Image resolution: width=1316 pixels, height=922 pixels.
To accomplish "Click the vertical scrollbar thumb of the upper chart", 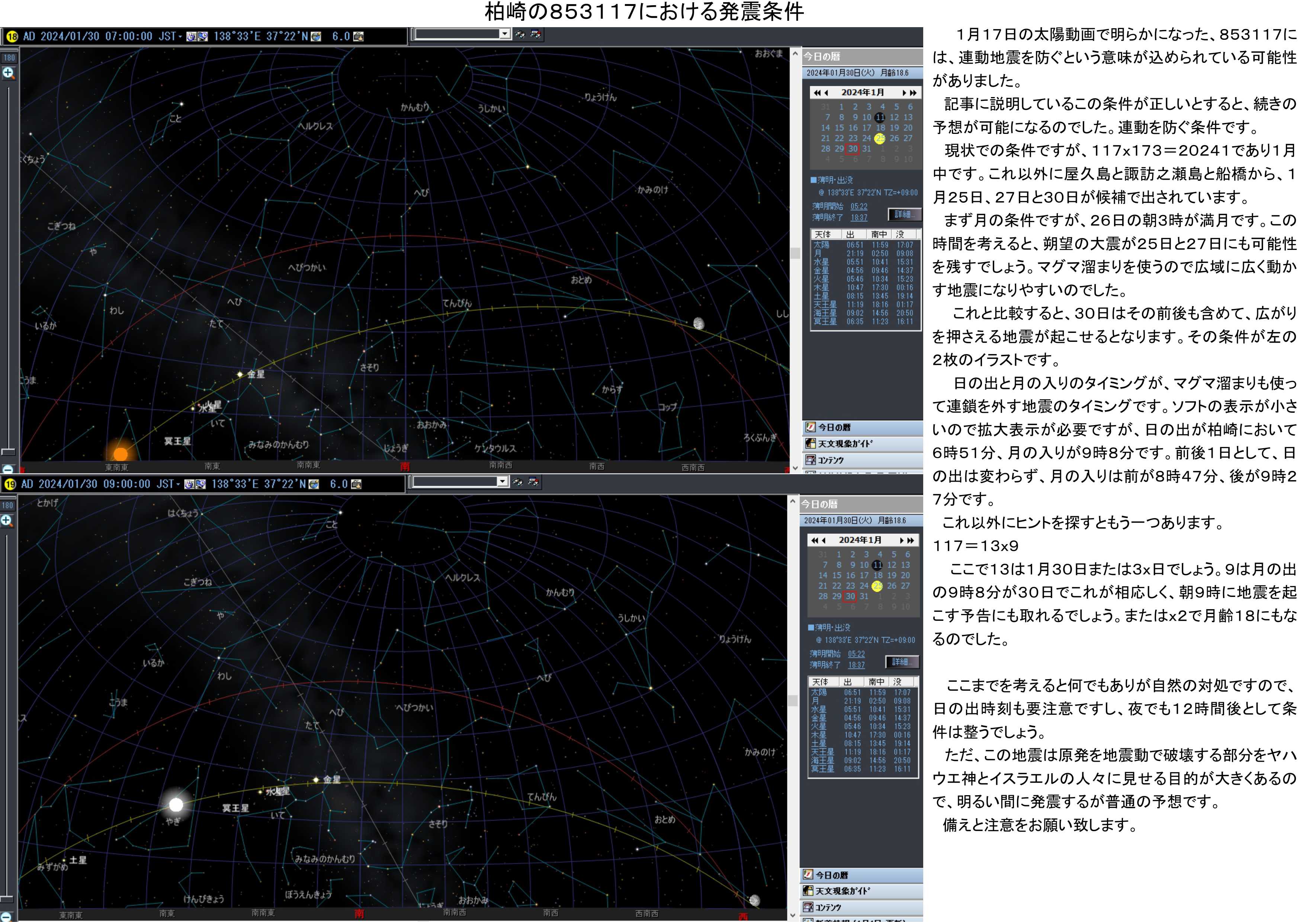I will pos(795,253).
